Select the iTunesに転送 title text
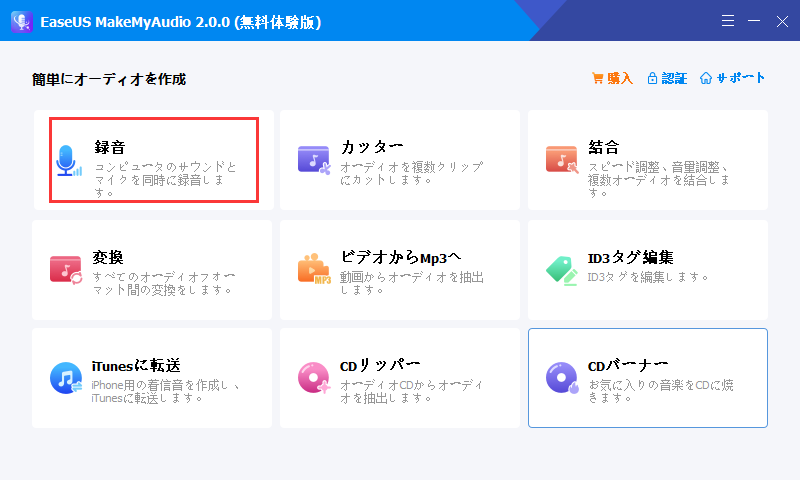This screenshot has width=800, height=480. click(136, 365)
